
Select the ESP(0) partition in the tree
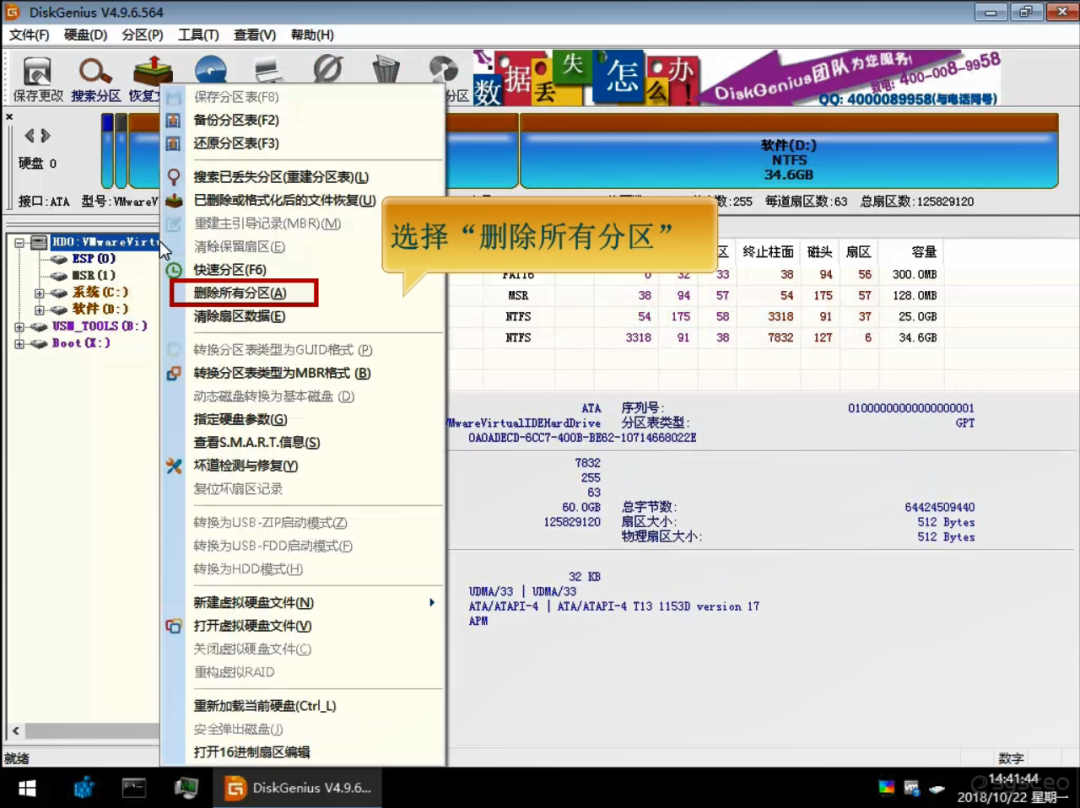click(93, 259)
